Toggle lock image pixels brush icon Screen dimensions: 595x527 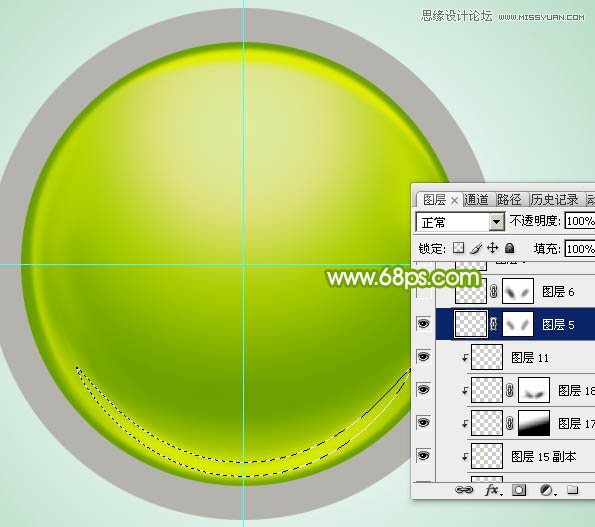pyautogui.click(x=476, y=248)
